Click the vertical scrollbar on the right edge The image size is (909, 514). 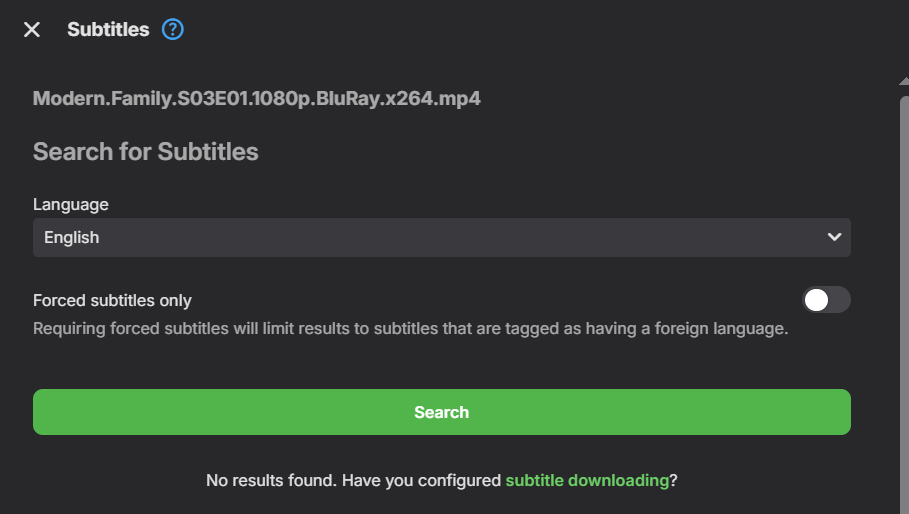904,300
